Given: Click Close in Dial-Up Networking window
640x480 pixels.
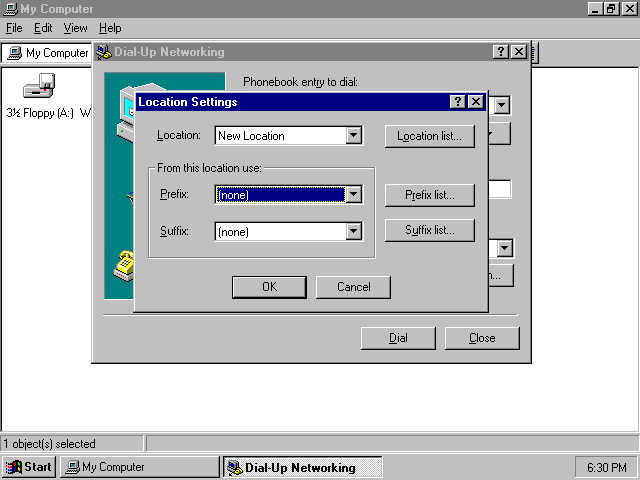Looking at the screenshot, I should click(x=482, y=338).
